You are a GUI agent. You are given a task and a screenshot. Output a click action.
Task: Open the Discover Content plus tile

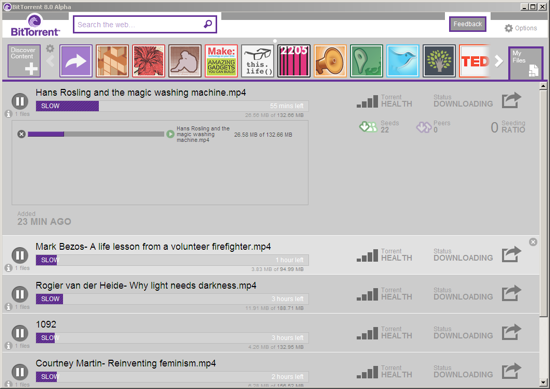(x=24, y=61)
